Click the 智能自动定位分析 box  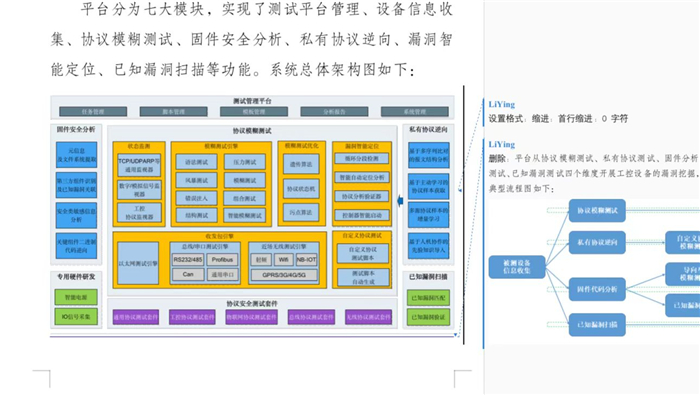[362, 178]
